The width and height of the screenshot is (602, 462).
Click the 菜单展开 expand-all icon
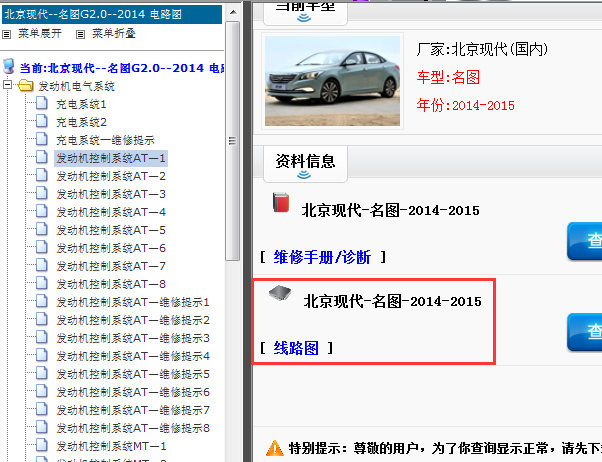coord(7,35)
